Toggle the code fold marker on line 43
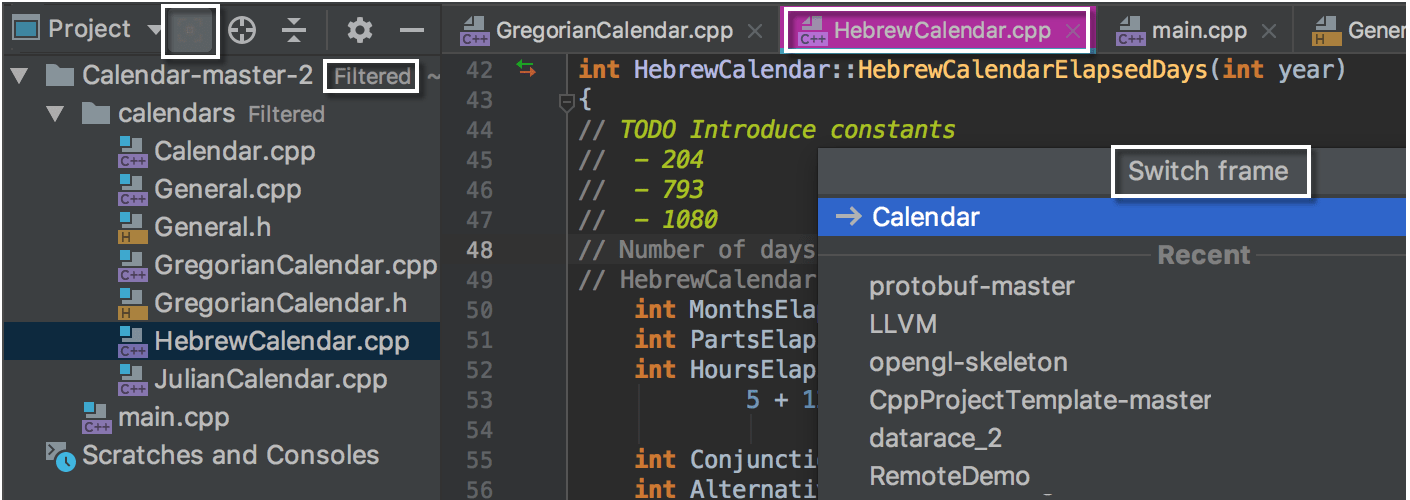Image resolution: width=1410 pixels, height=500 pixels. coord(566,100)
